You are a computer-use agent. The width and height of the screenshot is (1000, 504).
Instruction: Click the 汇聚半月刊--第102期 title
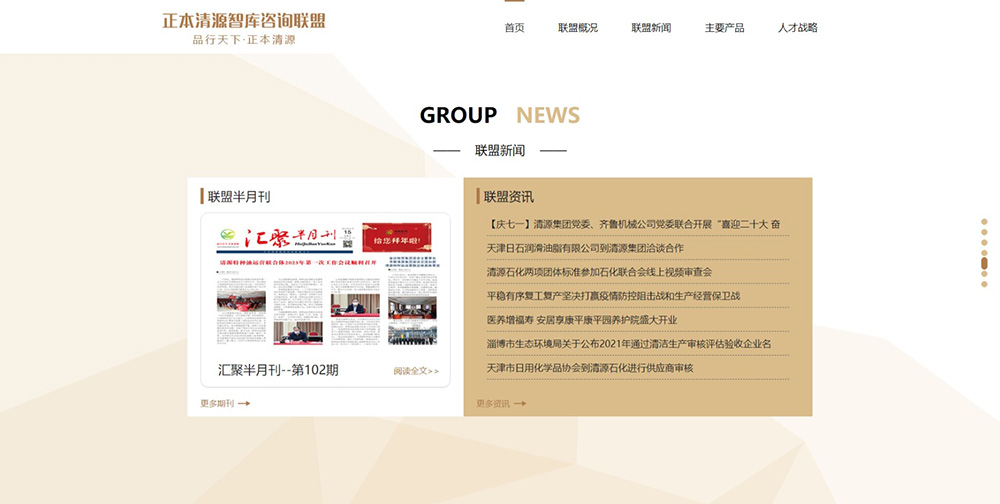click(278, 370)
